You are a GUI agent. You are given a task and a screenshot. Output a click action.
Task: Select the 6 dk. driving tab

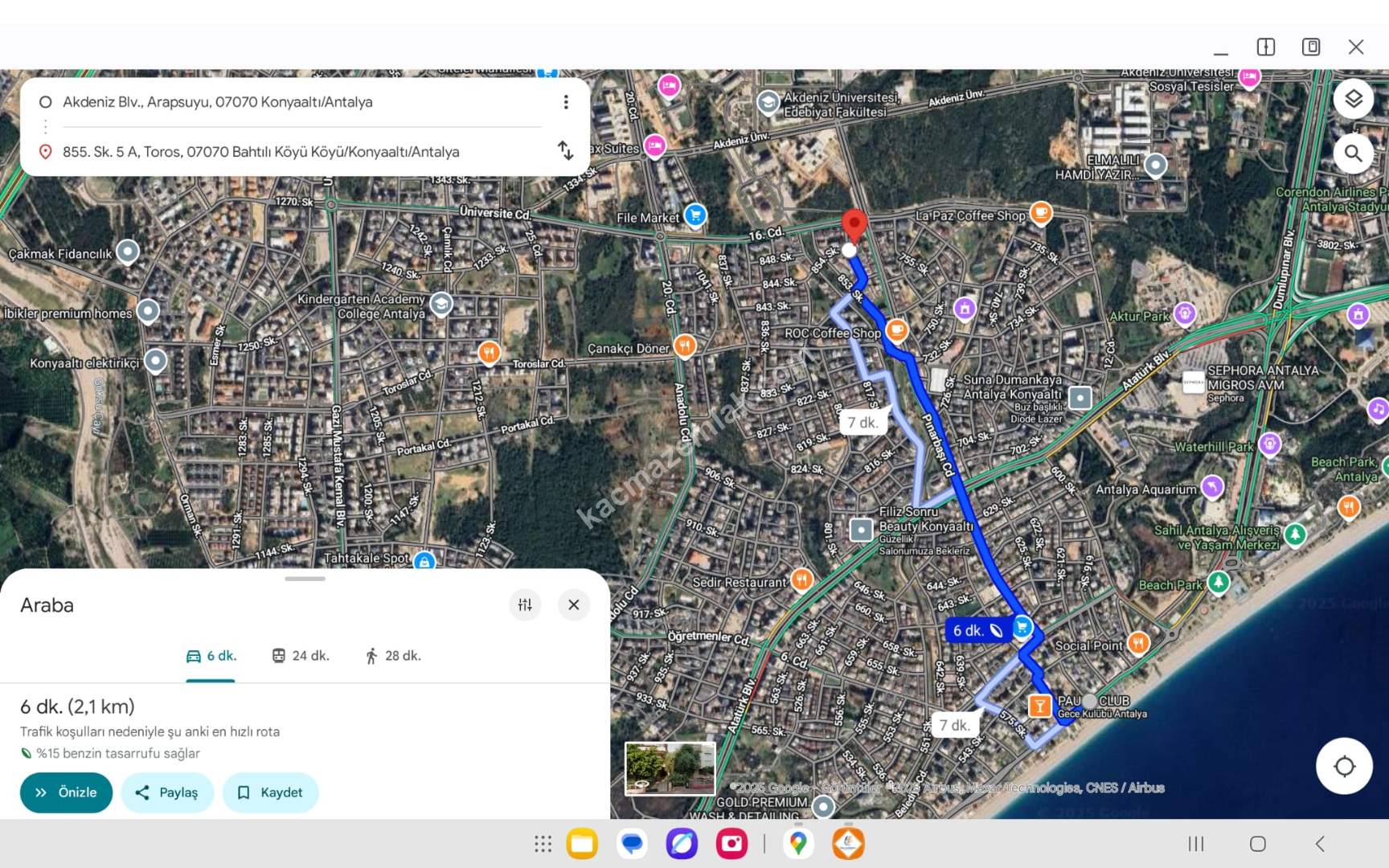pyautogui.click(x=211, y=656)
